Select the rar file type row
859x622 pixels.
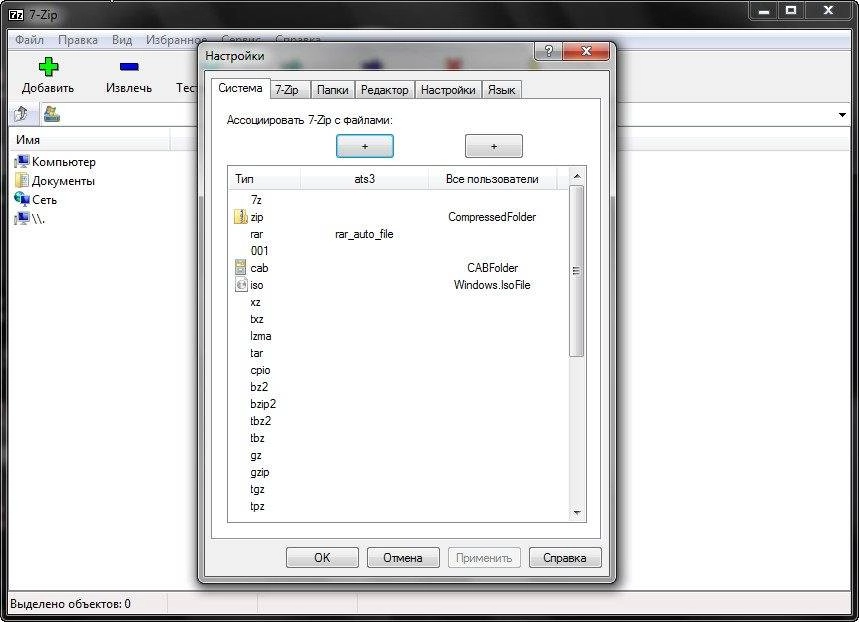coord(399,234)
